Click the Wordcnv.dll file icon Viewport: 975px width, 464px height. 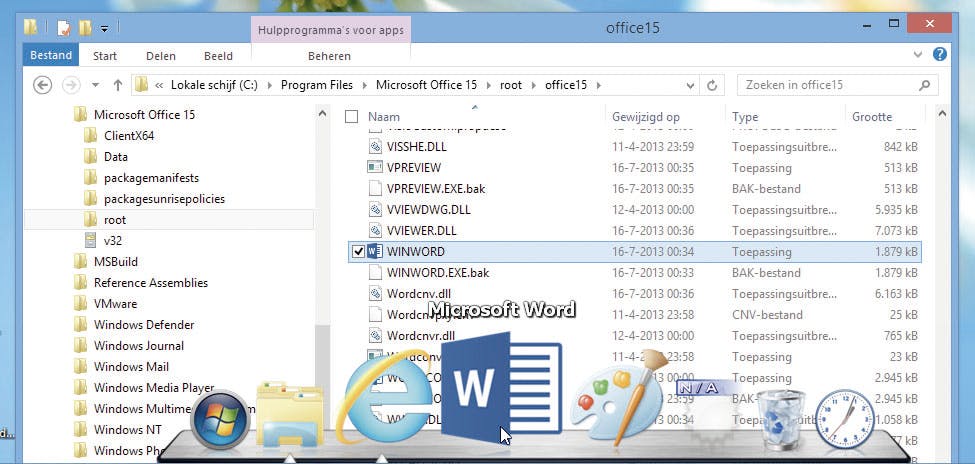(x=374, y=294)
